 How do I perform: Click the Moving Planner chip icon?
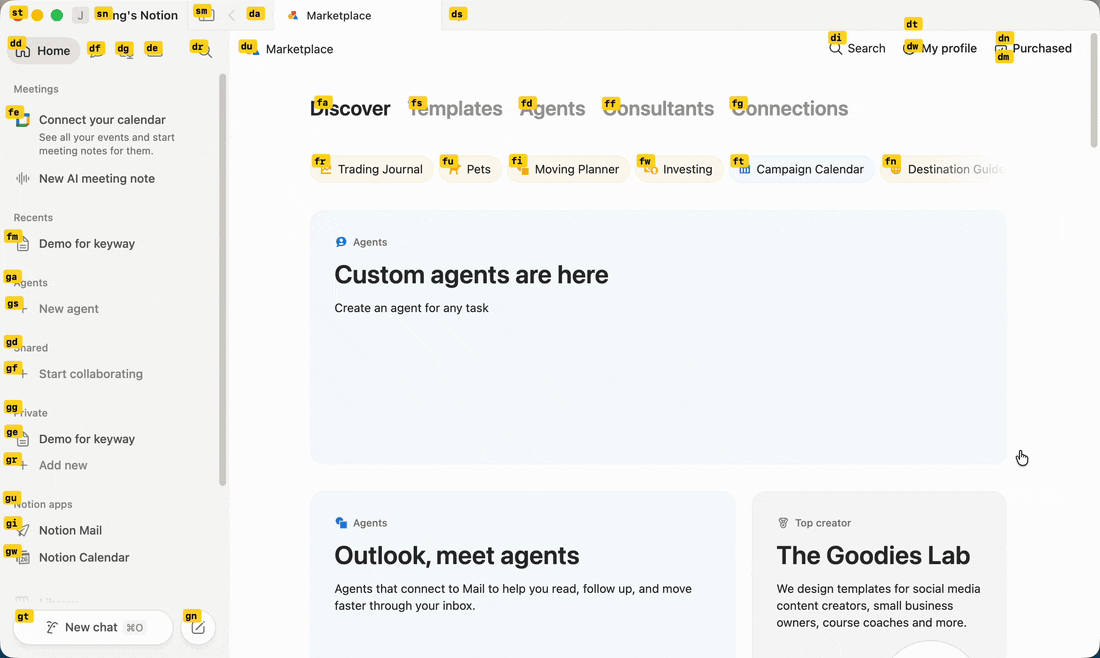point(522,169)
